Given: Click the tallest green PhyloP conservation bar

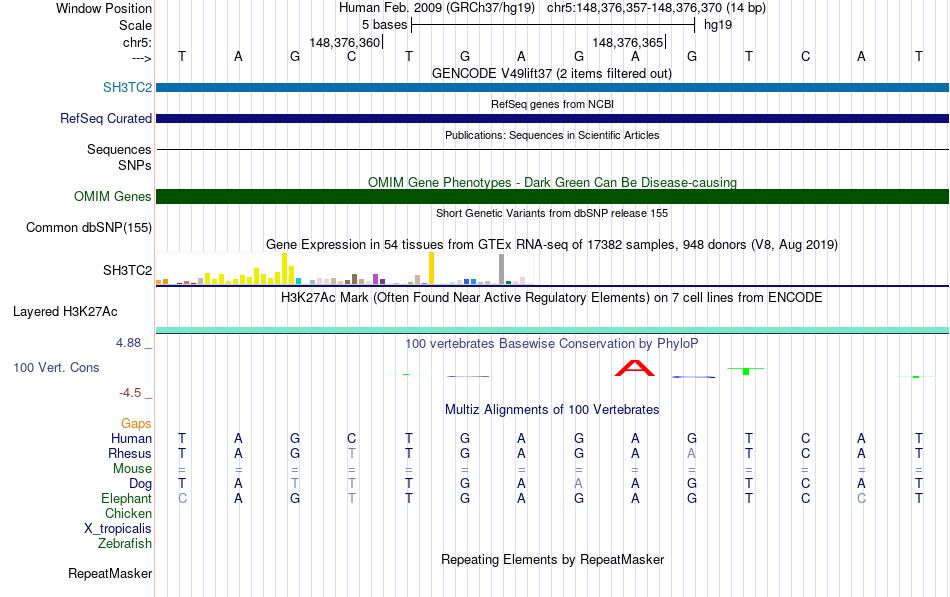Looking at the screenshot, I should [x=746, y=371].
